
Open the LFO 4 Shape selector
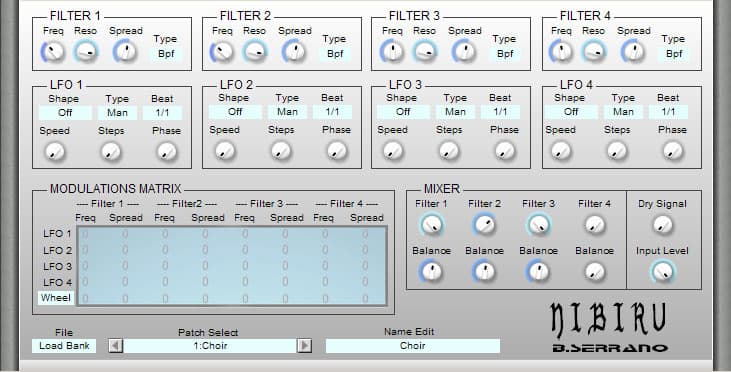(x=571, y=112)
